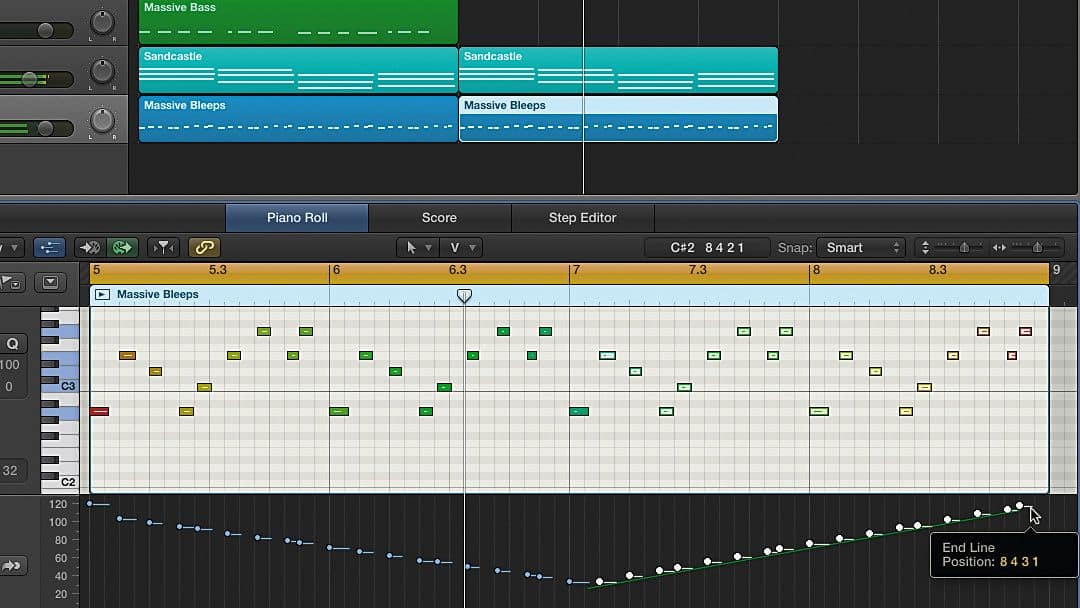Image resolution: width=1080 pixels, height=608 pixels.
Task: Open the Step Editor tab
Action: [583, 217]
